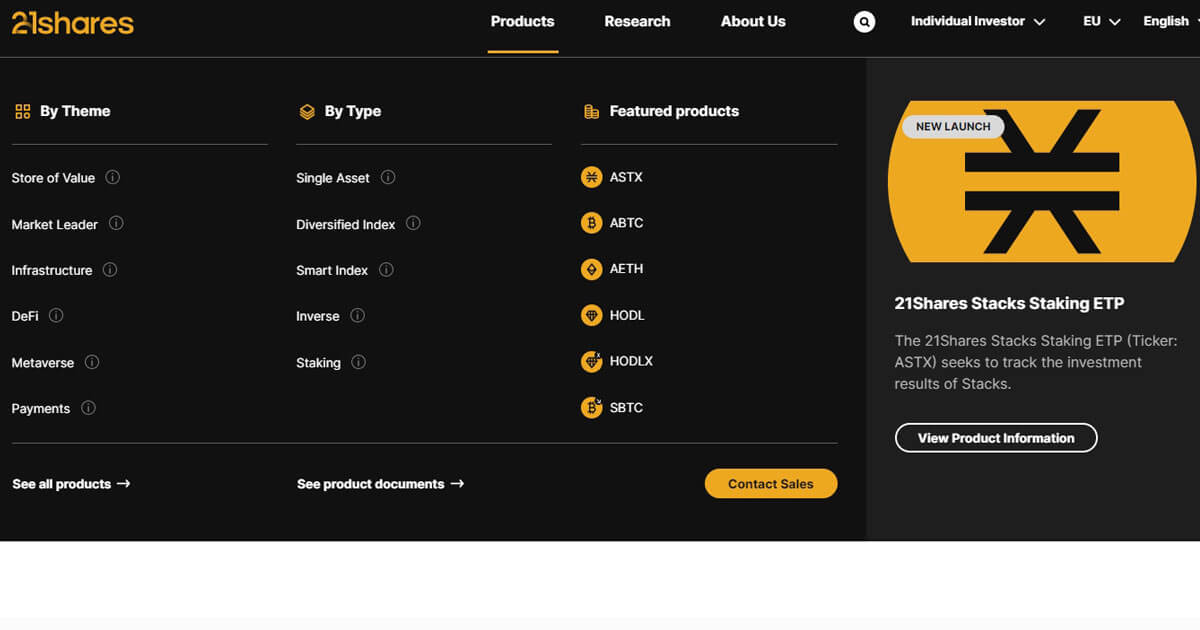Click the Metaverse info icon
This screenshot has height=630, width=1200.
[92, 362]
